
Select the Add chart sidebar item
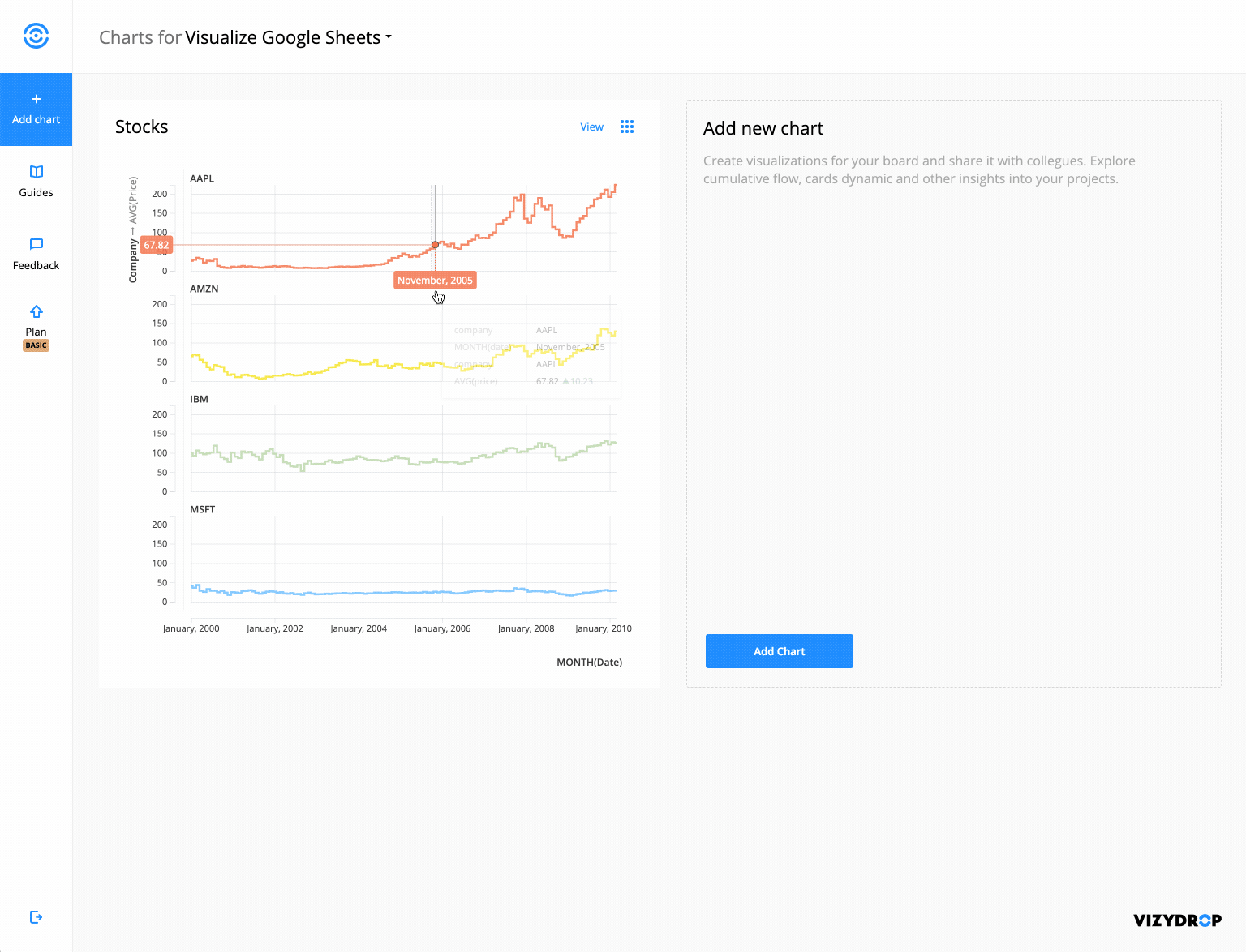point(36,110)
